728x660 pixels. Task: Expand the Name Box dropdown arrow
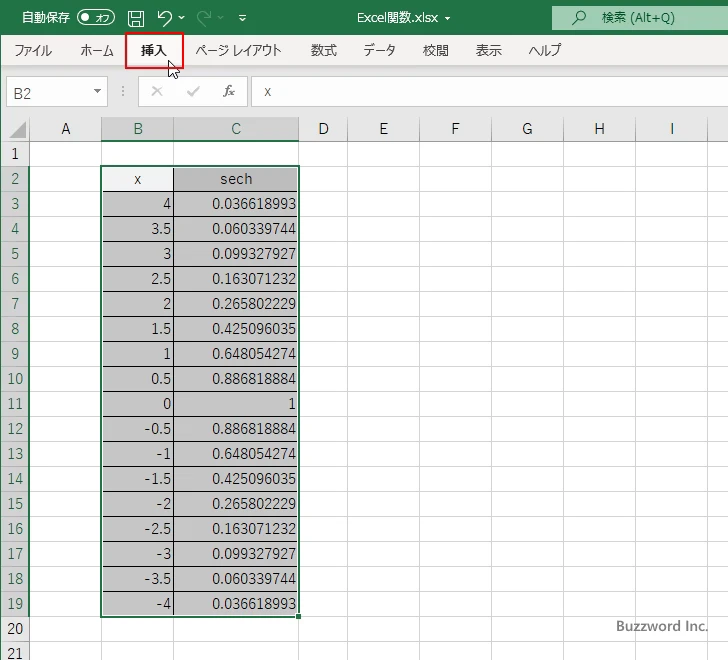tap(98, 91)
